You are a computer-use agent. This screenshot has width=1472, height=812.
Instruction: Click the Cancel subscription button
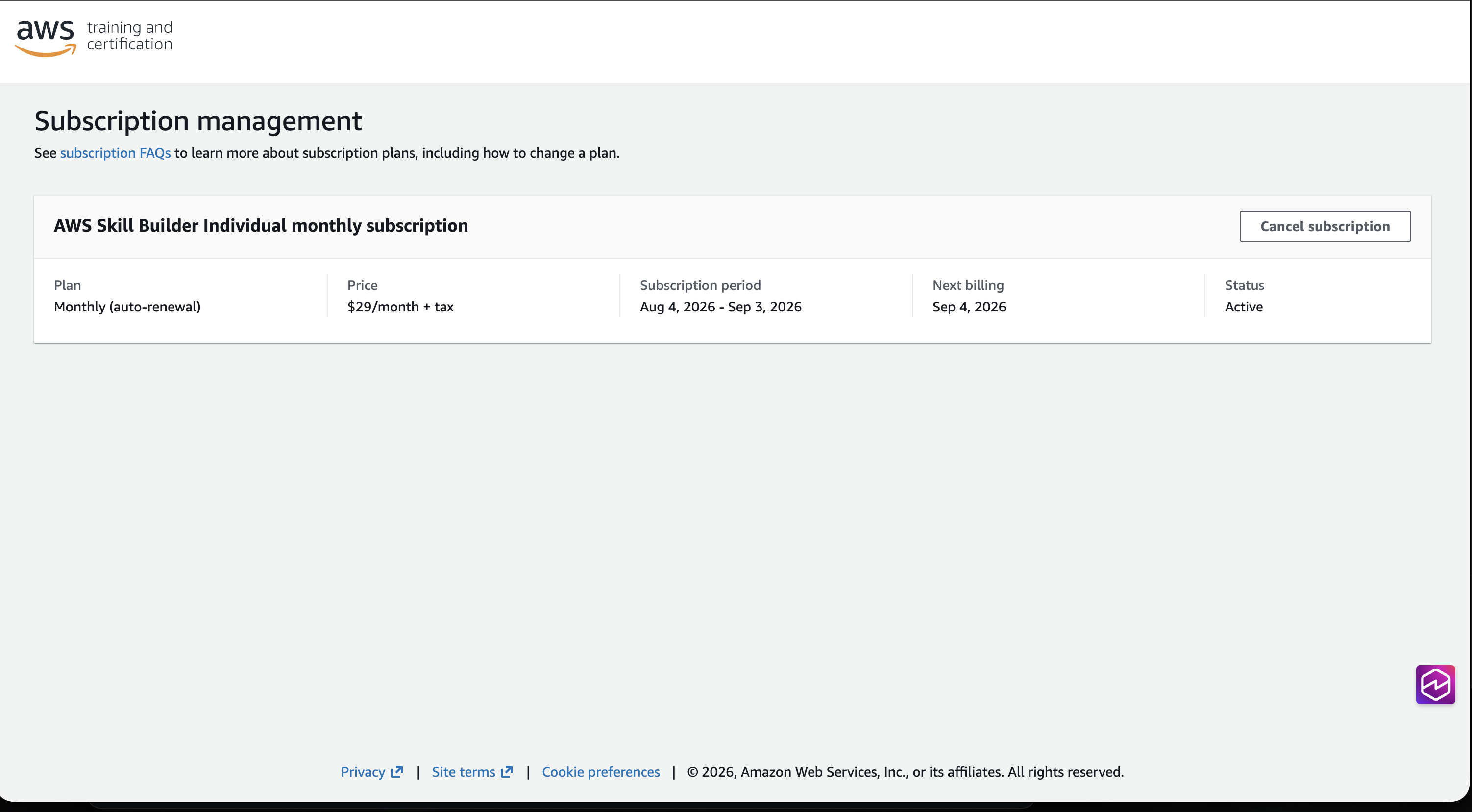click(x=1325, y=226)
